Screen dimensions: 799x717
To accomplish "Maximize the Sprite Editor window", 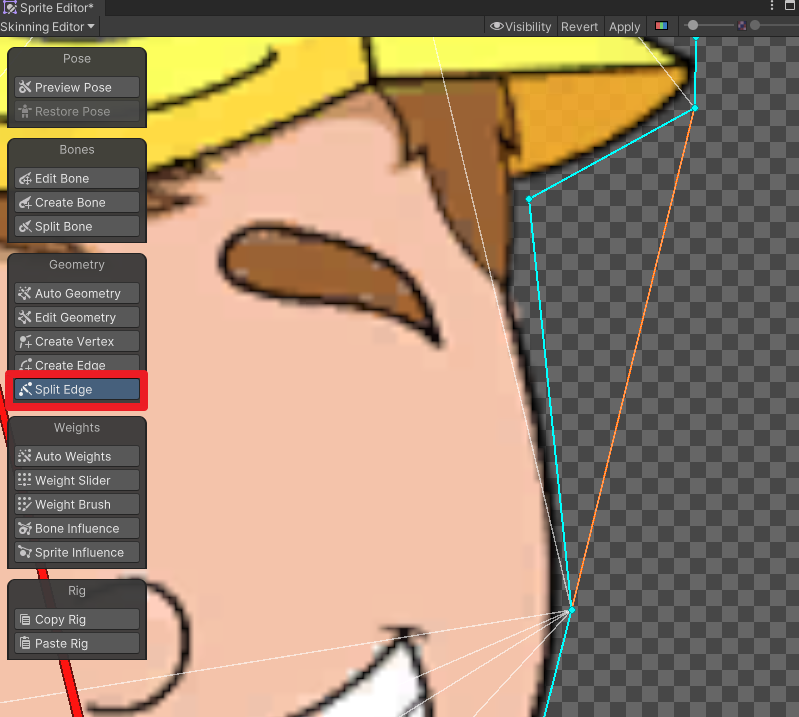I will (x=789, y=6).
